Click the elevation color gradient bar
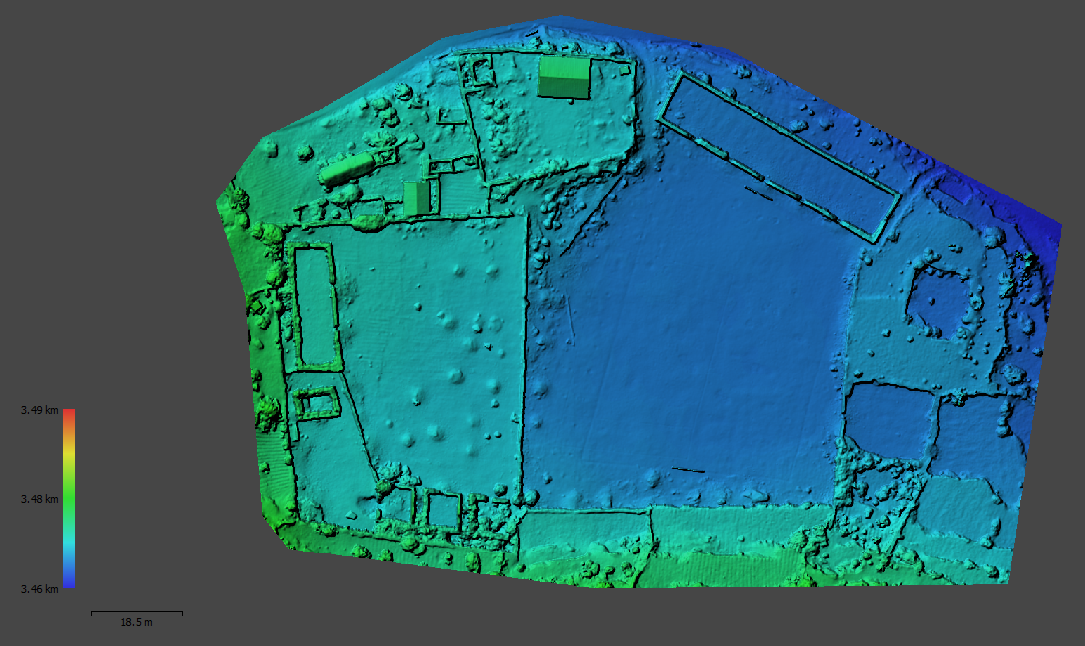This screenshot has width=1085, height=646. coord(69,499)
